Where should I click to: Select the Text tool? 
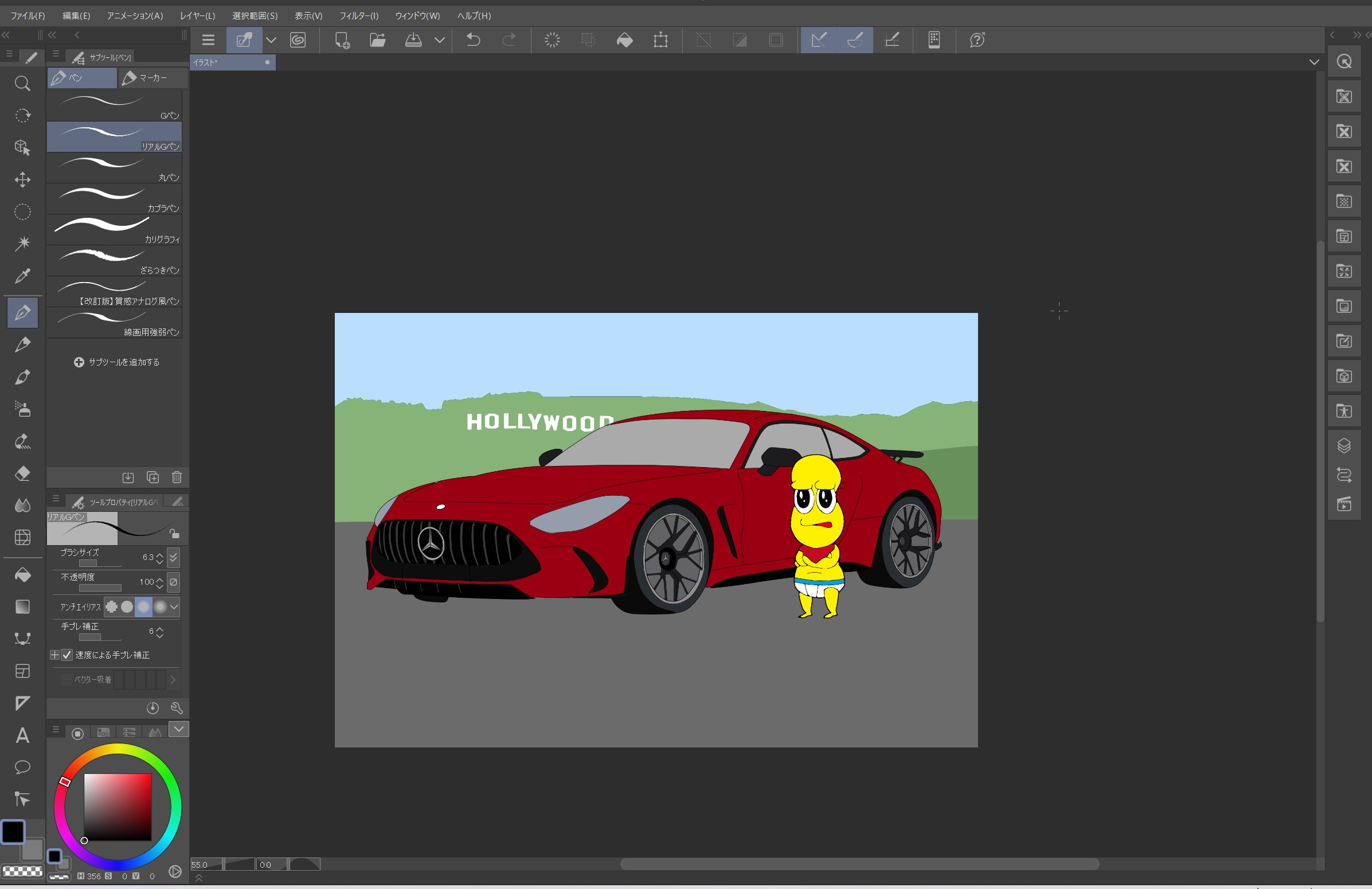coord(22,735)
